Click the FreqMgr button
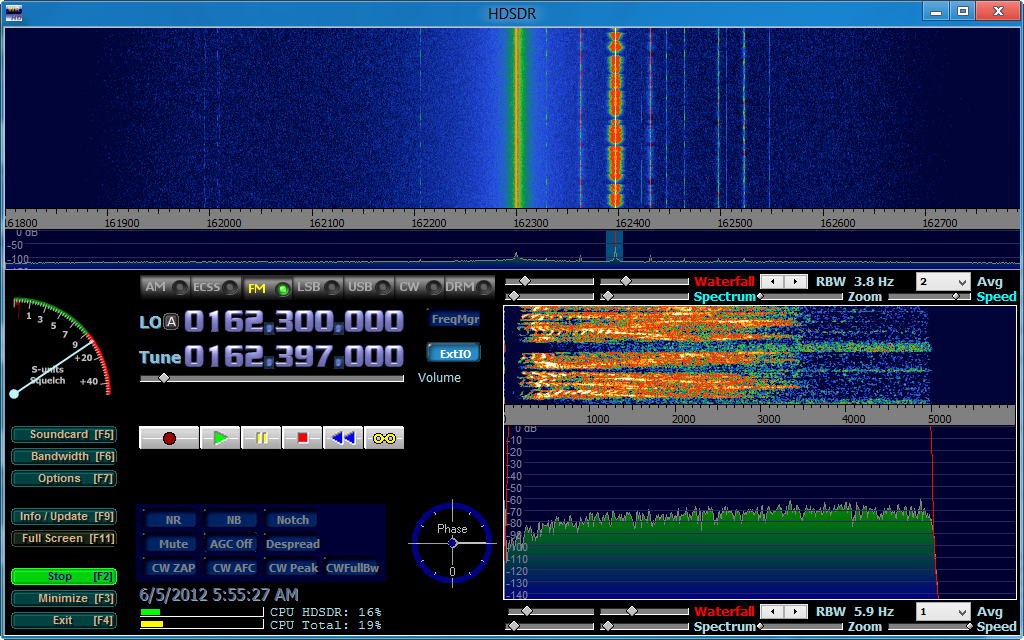 pos(454,320)
